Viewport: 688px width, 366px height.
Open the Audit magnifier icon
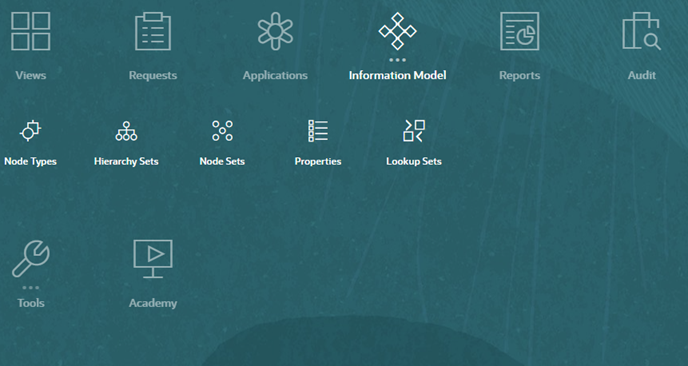tap(642, 31)
